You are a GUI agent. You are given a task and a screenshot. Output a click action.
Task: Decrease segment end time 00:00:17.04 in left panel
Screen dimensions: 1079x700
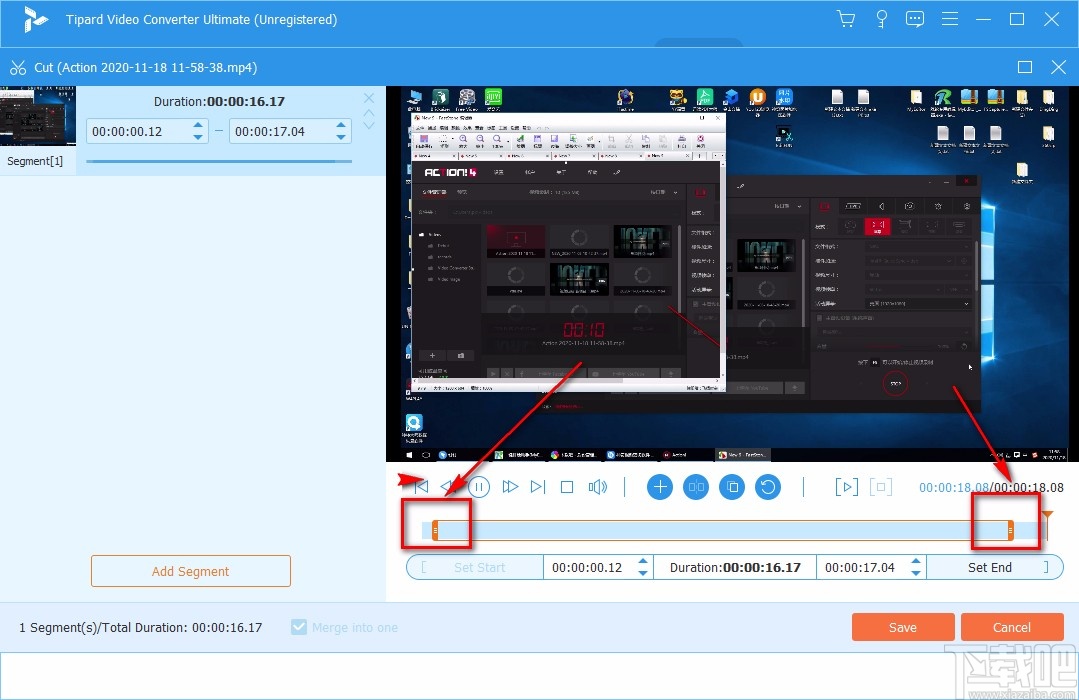[x=341, y=137]
